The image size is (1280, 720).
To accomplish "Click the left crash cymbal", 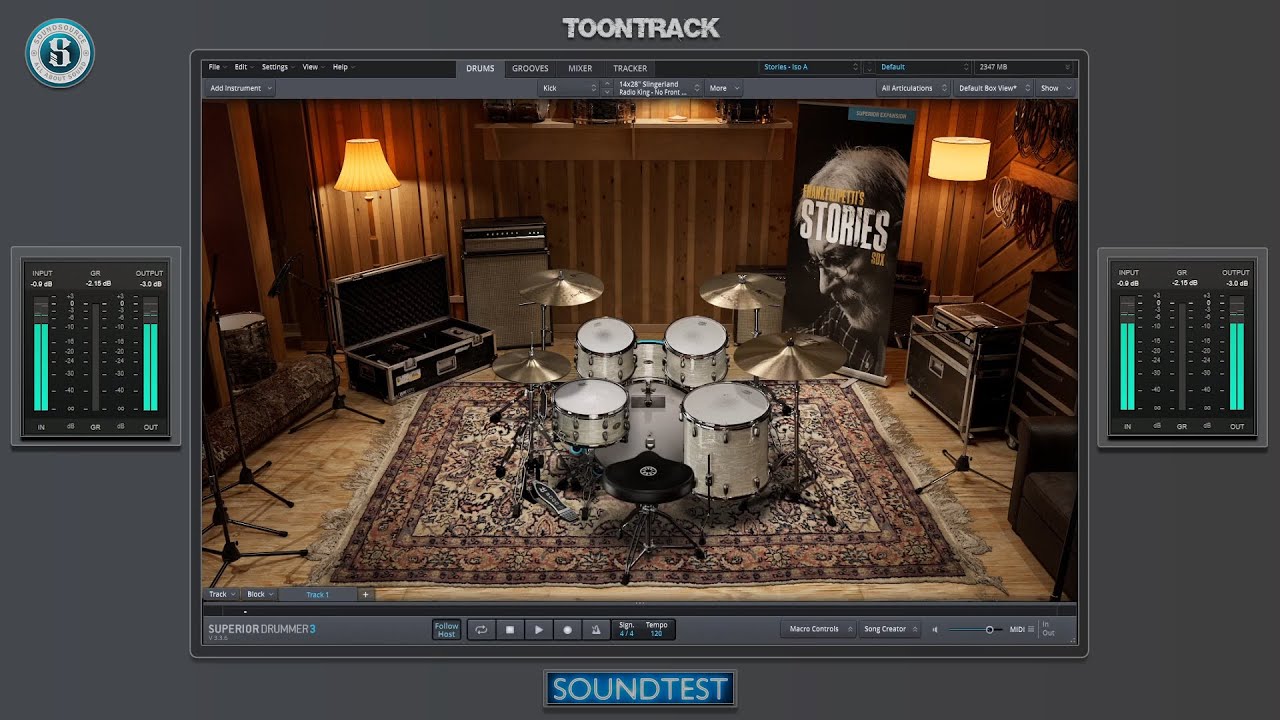I will (x=561, y=287).
